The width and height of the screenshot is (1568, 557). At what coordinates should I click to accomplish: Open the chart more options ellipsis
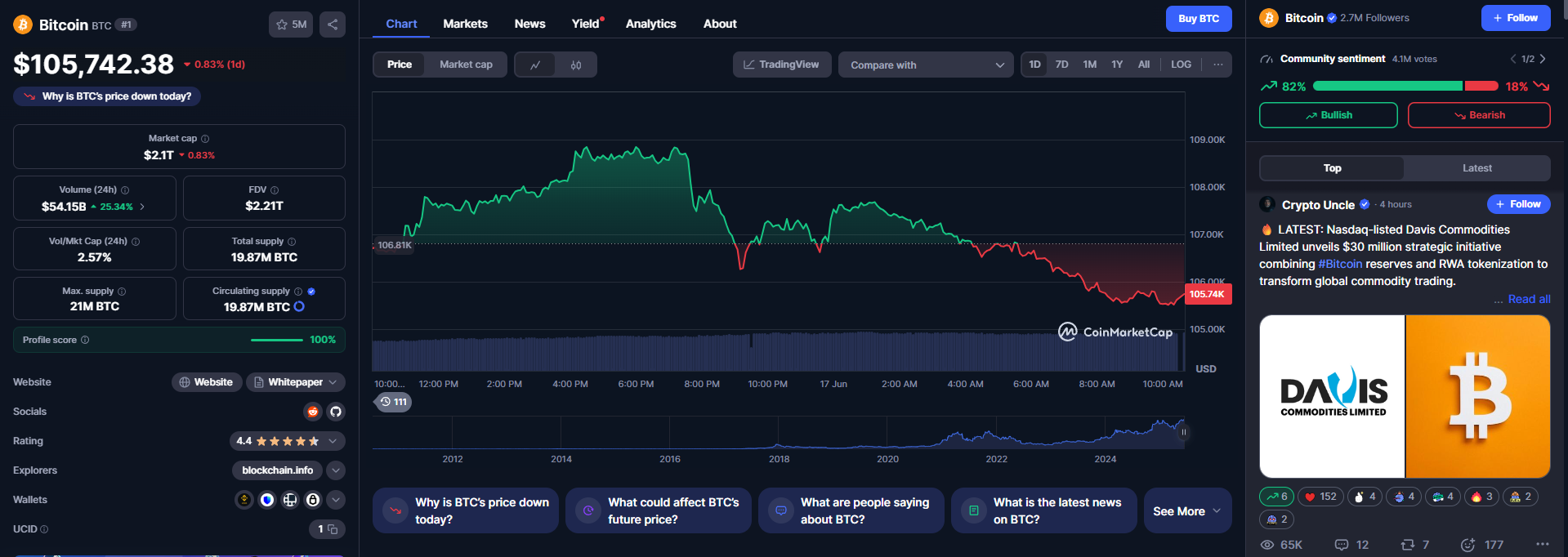pos(1218,65)
